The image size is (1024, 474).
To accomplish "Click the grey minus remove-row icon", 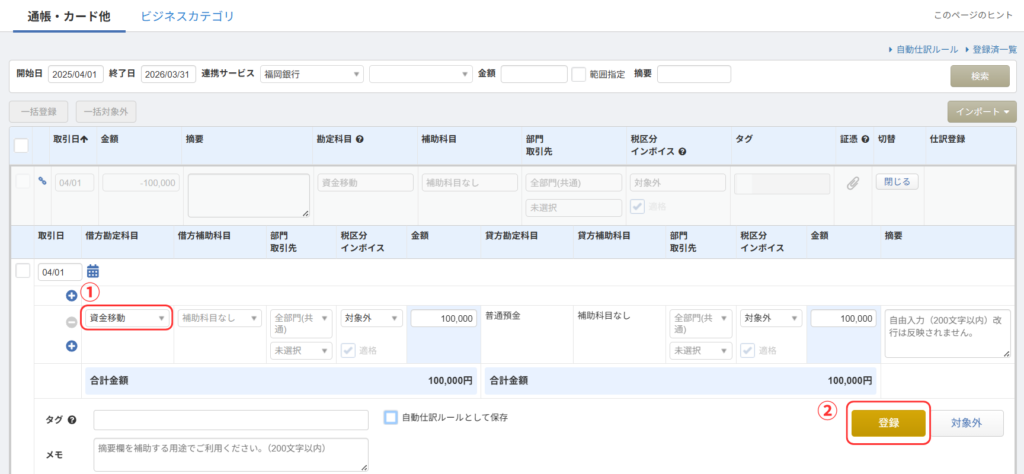I will (x=71, y=322).
